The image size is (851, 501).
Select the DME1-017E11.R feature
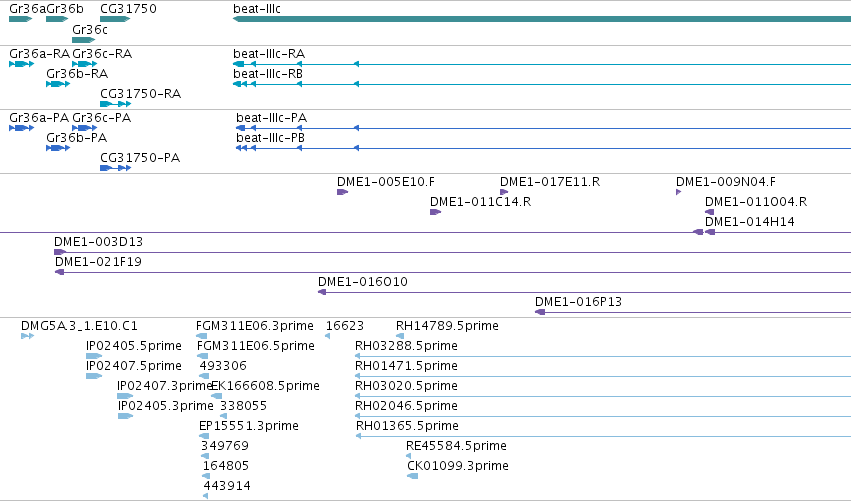pos(504,192)
